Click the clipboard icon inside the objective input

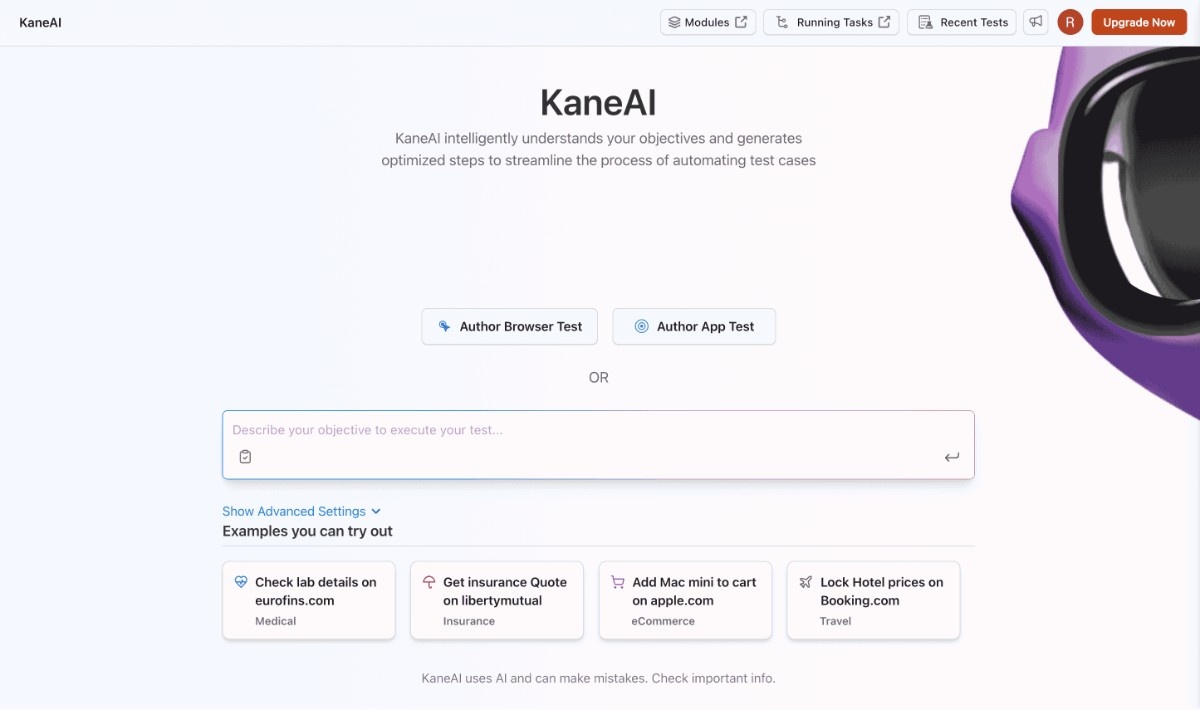(245, 456)
